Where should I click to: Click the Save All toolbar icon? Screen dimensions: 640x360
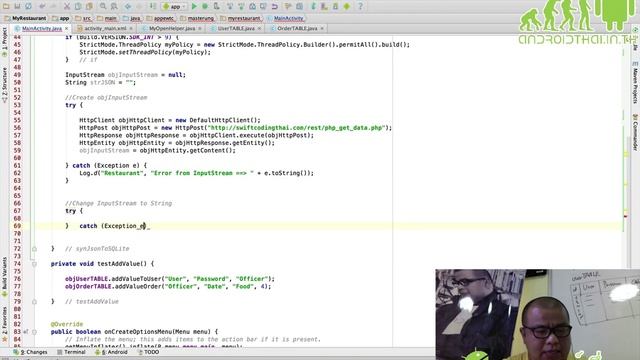click(x=17, y=6)
